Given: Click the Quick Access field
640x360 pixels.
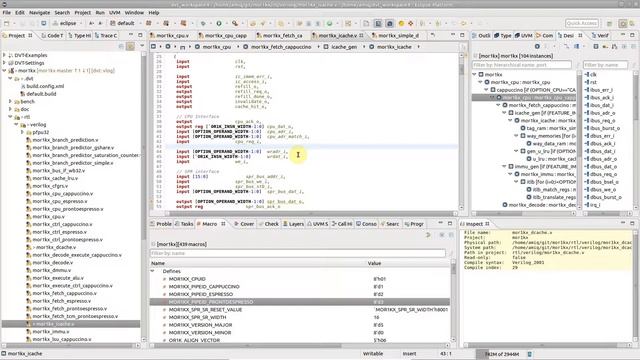Looking at the screenshot, I should coord(582,23).
